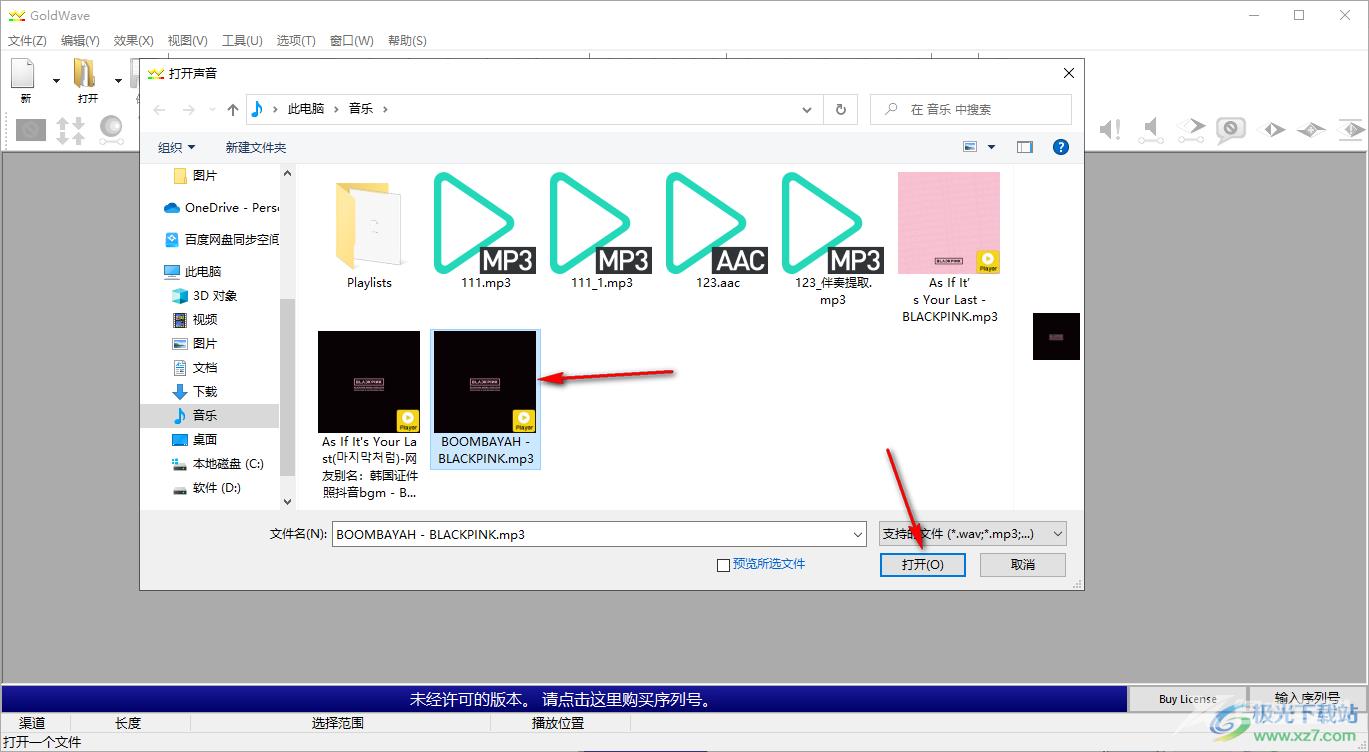Click the speaker with exclamation mark icon

(x=1110, y=129)
